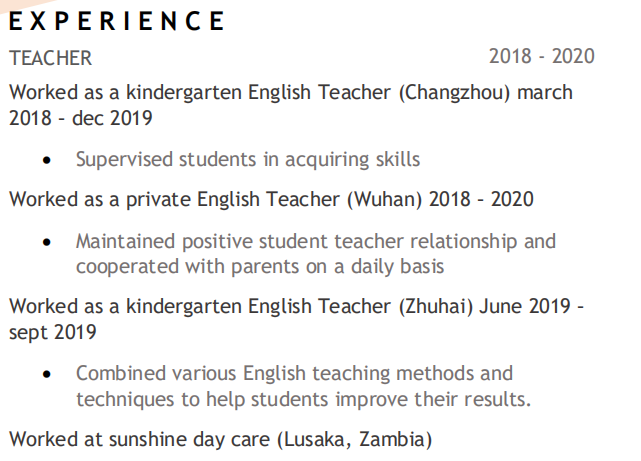641x461 pixels.
Task: Click the EXPERIENCE section heading
Action: [x=117, y=21]
